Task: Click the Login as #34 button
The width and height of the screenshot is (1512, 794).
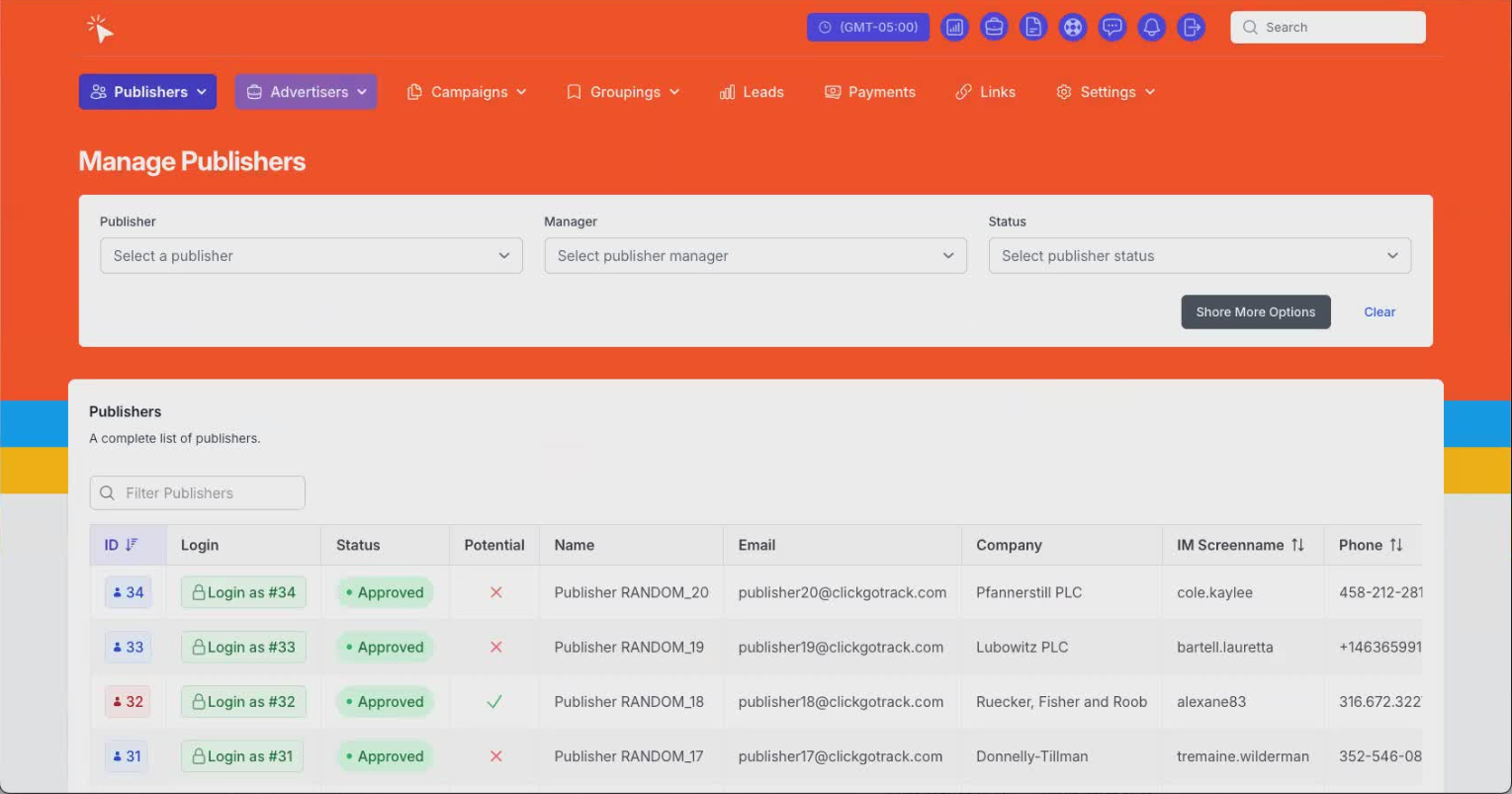Action: click(x=243, y=592)
